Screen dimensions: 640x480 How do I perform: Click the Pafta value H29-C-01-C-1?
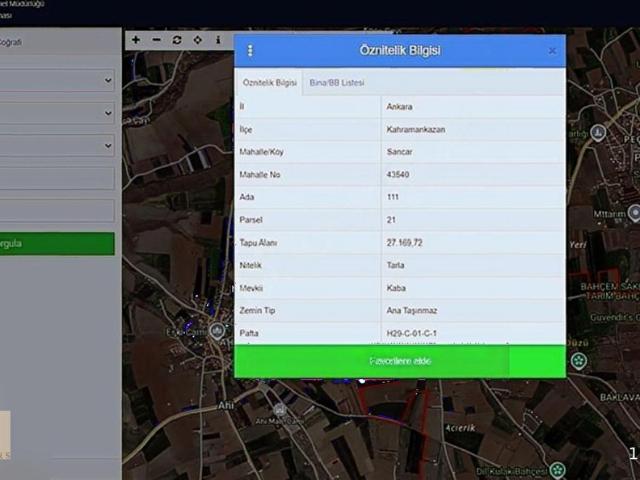pos(412,333)
